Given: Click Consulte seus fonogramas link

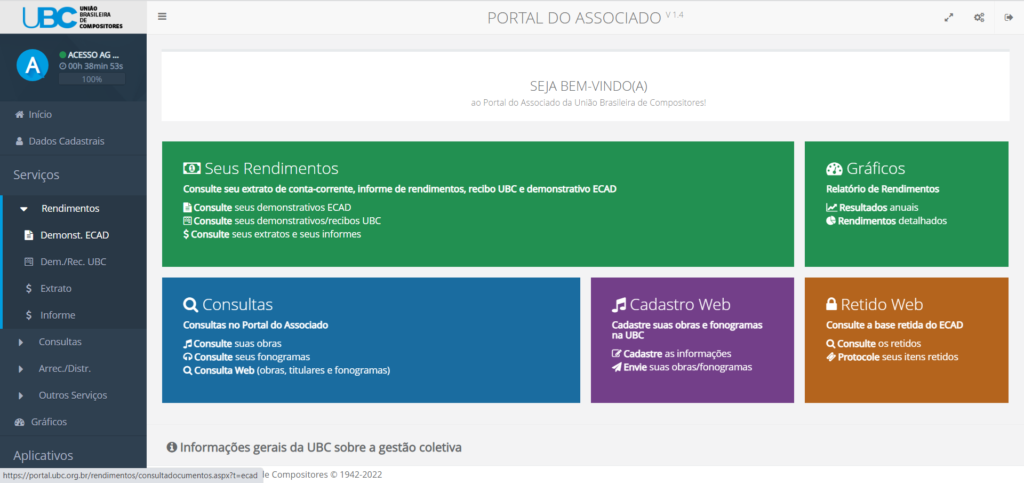Looking at the screenshot, I should tap(246, 356).
